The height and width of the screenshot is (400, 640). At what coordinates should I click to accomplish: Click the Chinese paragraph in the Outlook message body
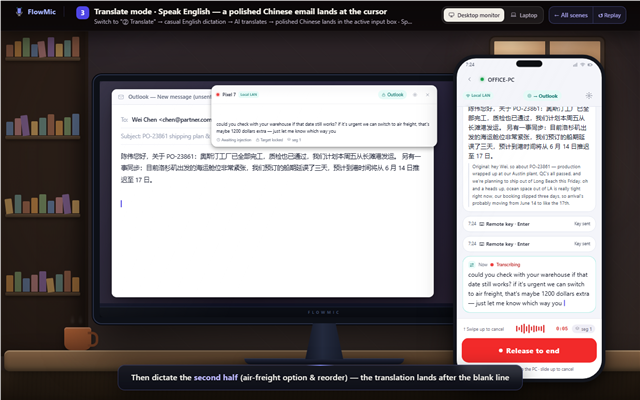tap(271, 168)
